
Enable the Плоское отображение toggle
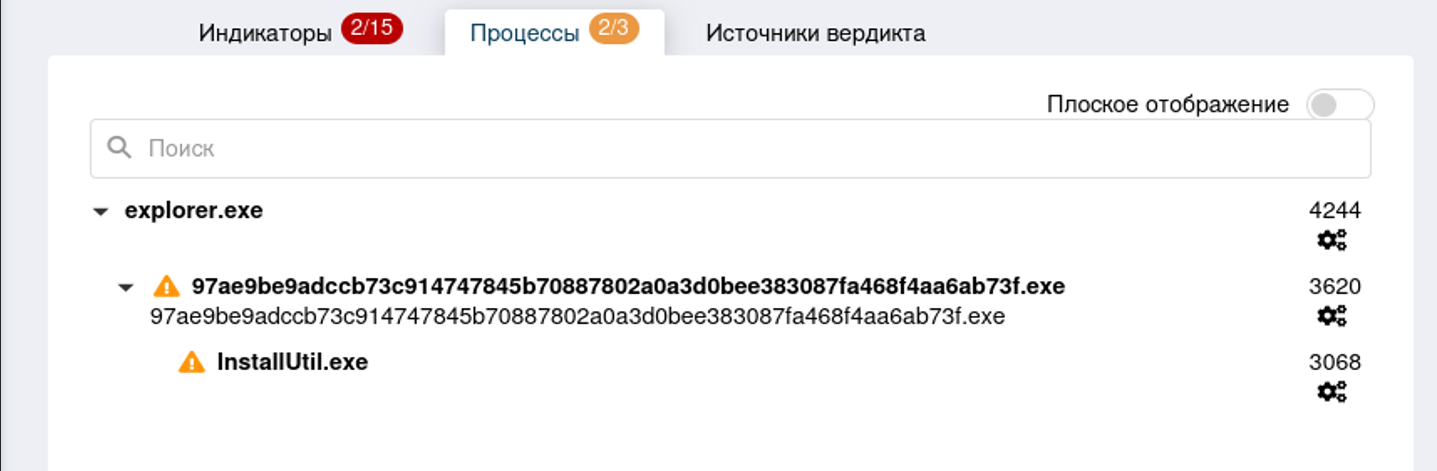[x=1339, y=105]
